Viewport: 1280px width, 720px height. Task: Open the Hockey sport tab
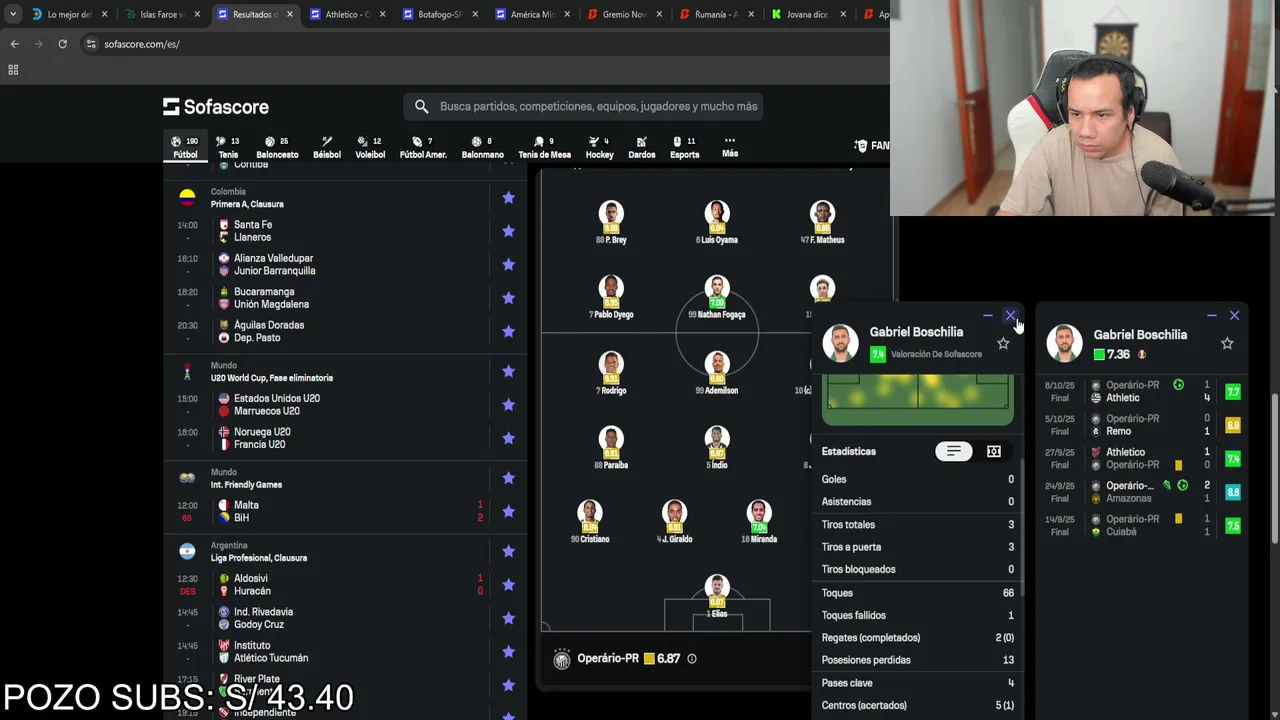coord(599,147)
